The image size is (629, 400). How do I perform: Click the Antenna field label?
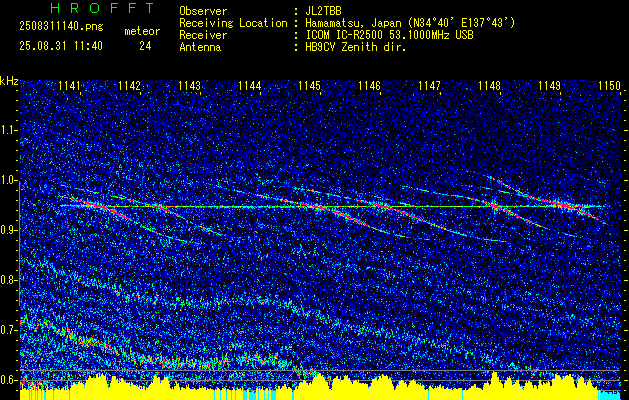(x=200, y=47)
